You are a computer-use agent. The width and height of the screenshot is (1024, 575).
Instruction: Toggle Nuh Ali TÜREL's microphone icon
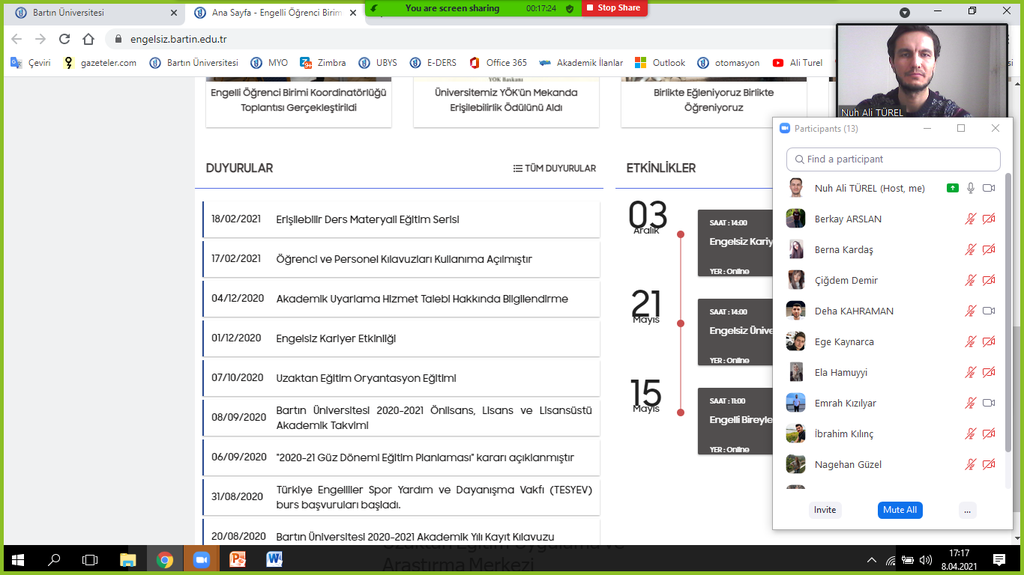point(970,188)
